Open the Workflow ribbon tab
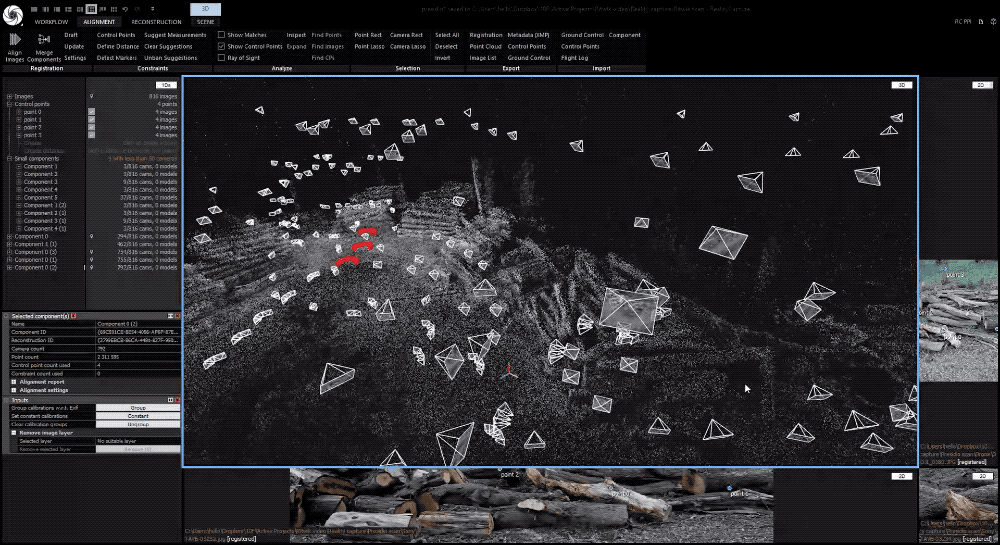The image size is (1000, 545). pos(52,21)
